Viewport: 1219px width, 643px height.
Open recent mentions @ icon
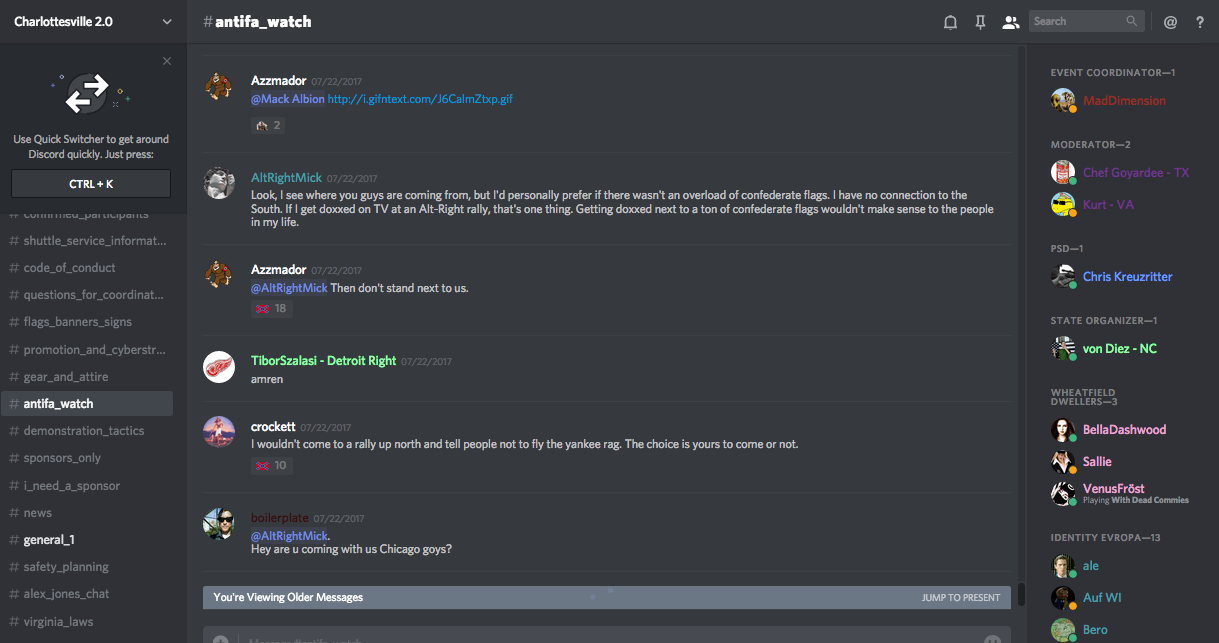(1170, 22)
